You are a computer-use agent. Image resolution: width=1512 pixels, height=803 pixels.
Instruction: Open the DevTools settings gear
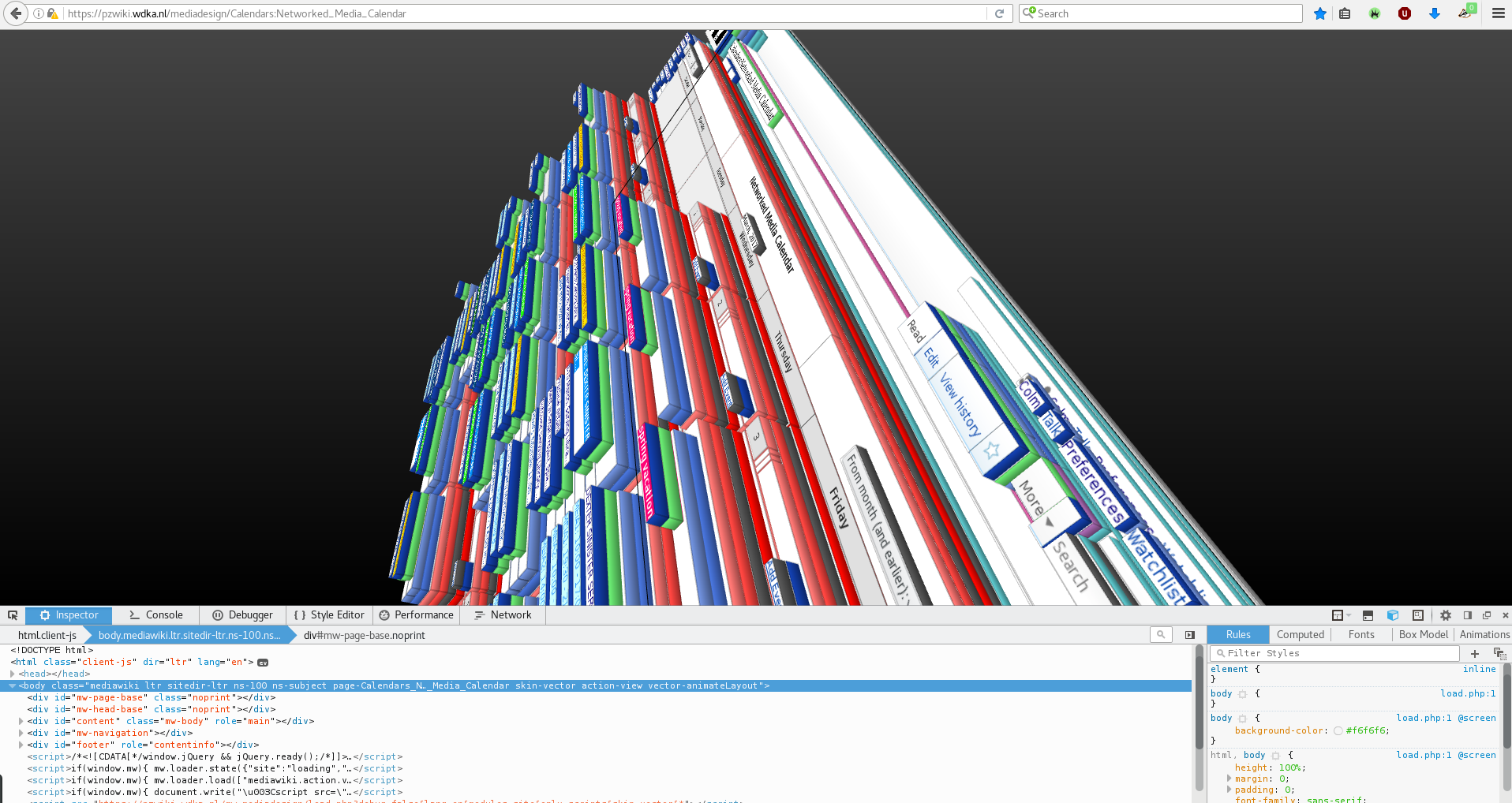point(1445,614)
